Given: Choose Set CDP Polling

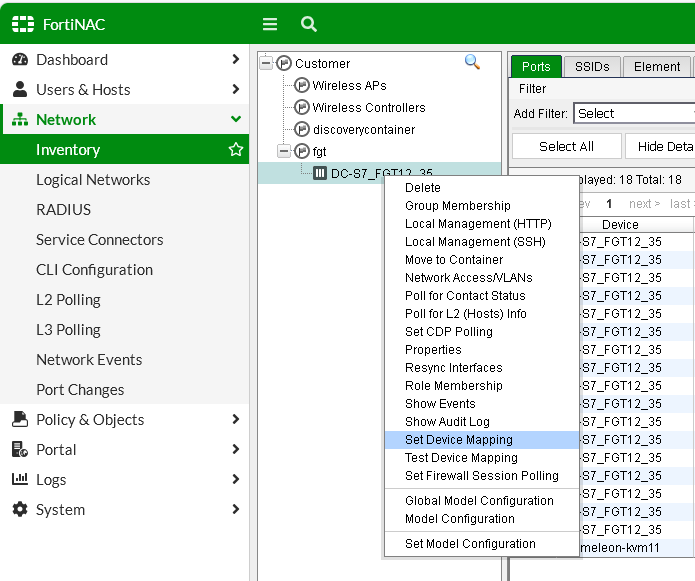Looking at the screenshot, I should [x=482, y=331].
